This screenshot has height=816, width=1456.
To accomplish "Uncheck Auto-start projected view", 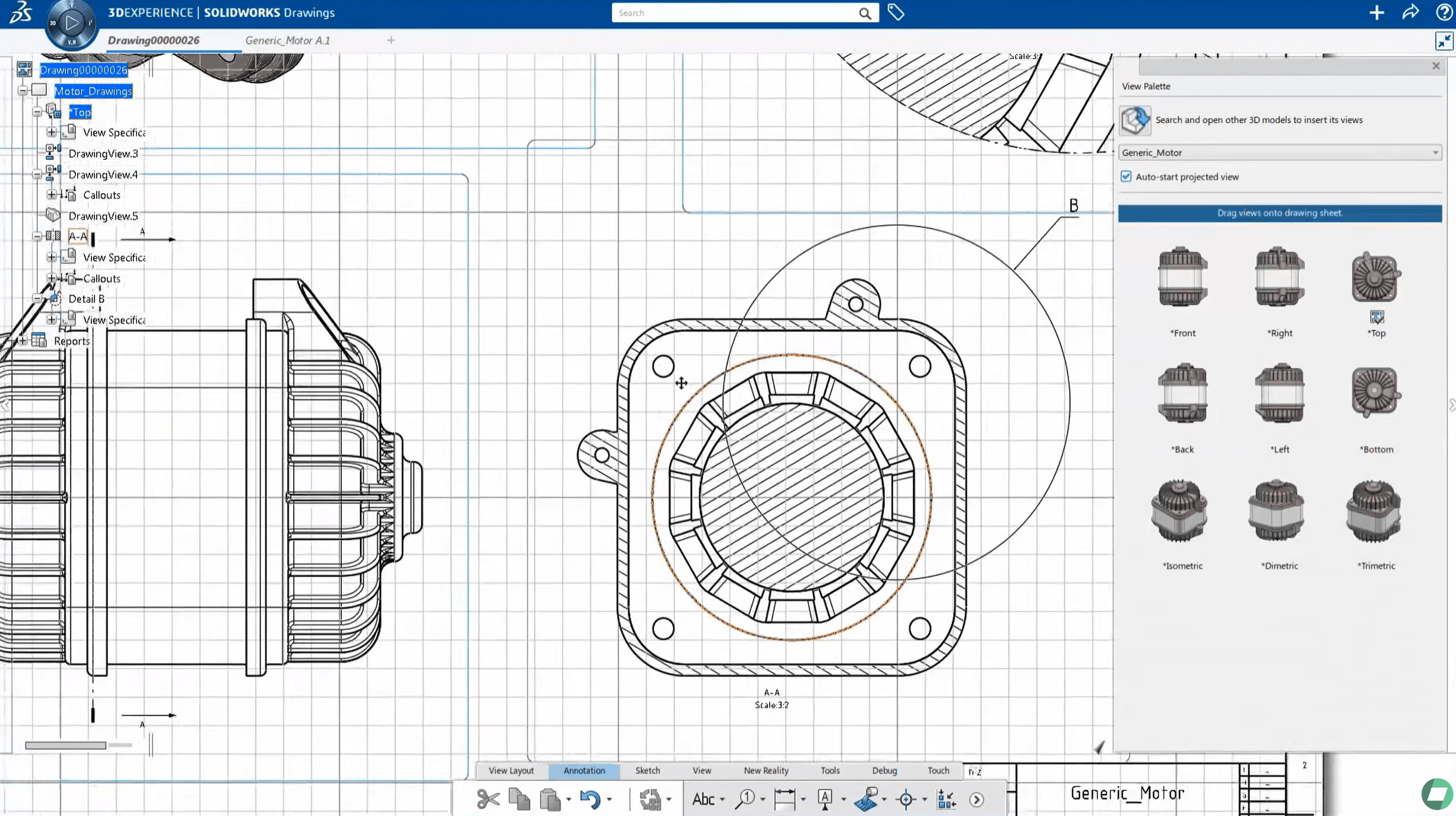I will coord(1126,177).
